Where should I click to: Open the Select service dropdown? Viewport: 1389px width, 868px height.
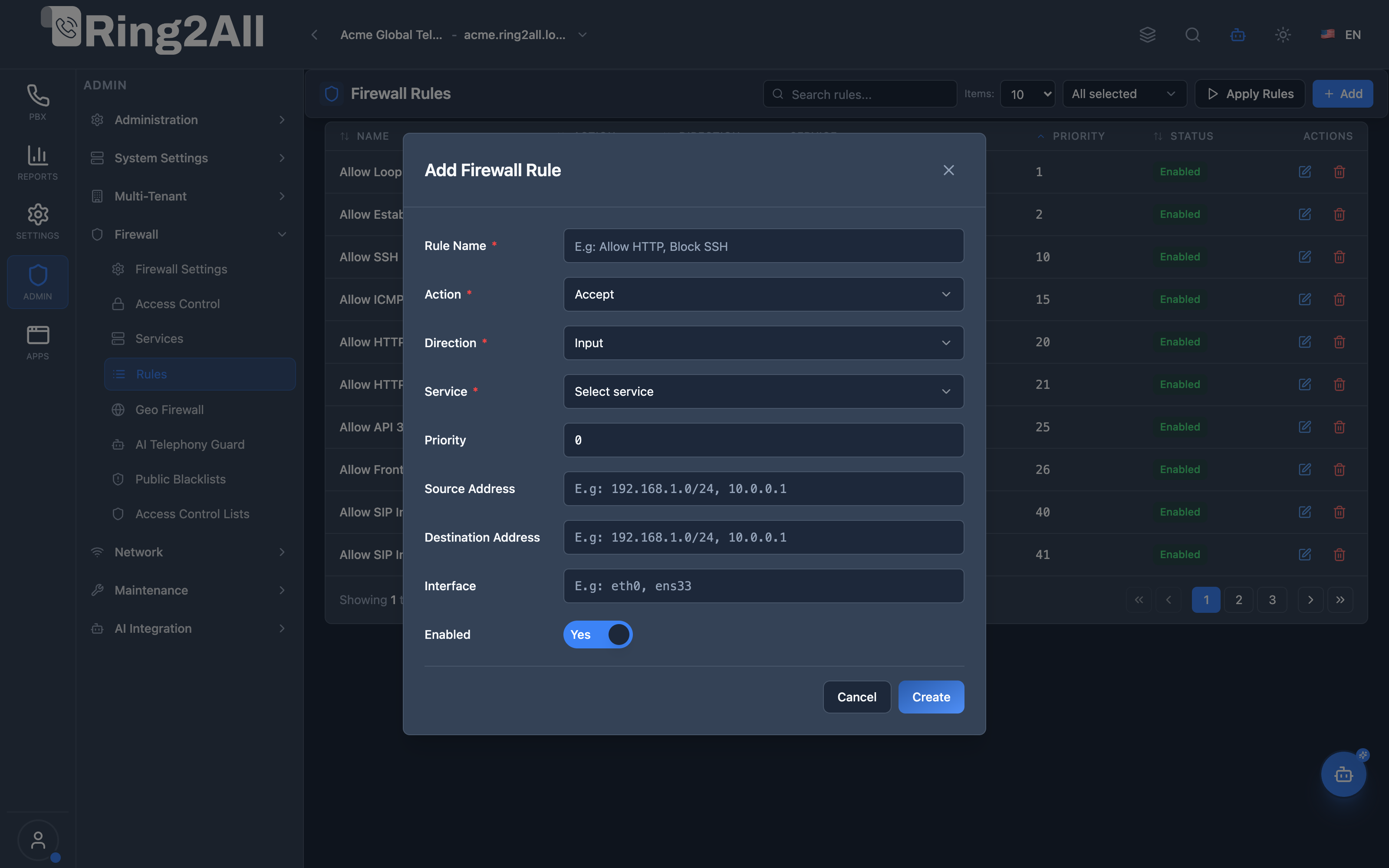pos(764,391)
